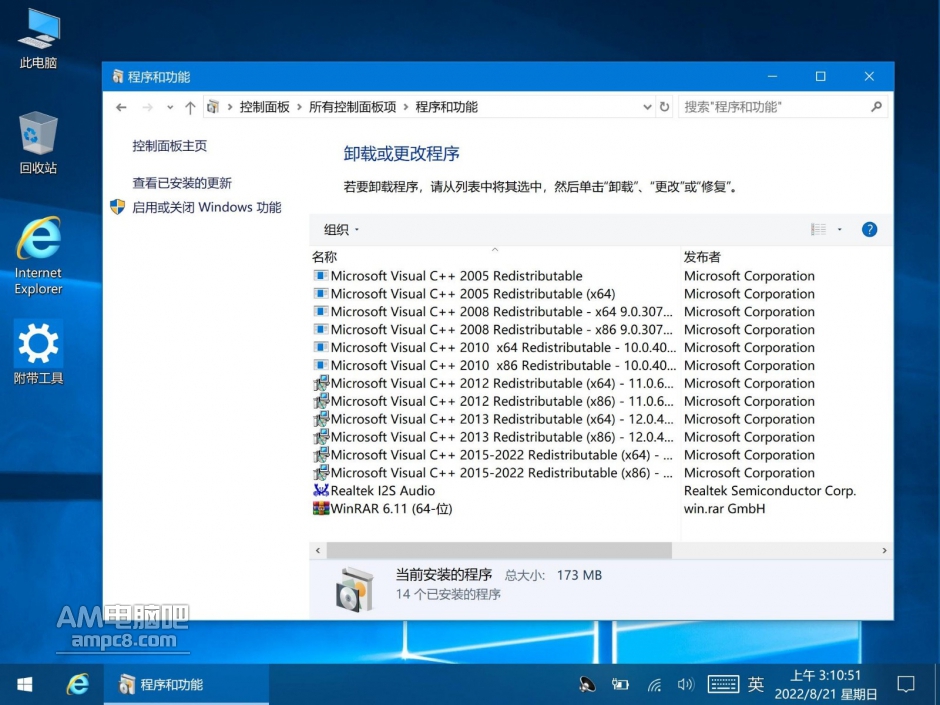Image resolution: width=940 pixels, height=705 pixels.
Task: Click the forward arrow in navigation bar
Action: 147,107
